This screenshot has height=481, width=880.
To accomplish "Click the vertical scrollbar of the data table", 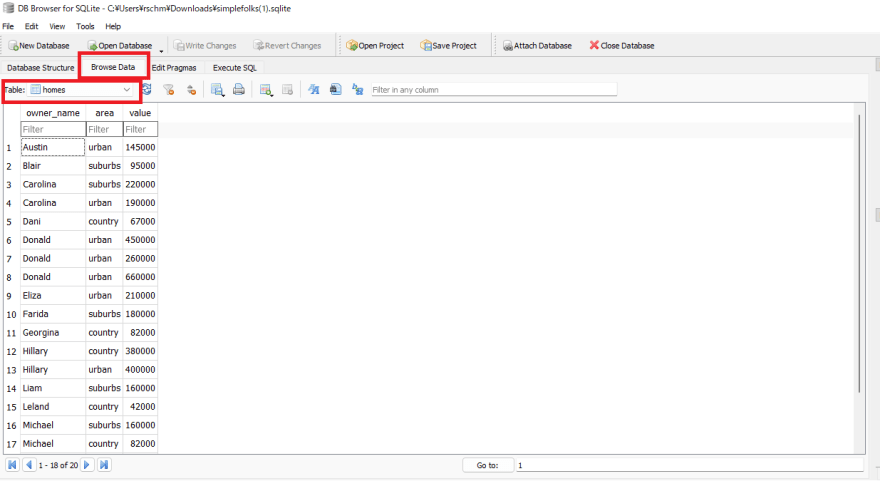I will click(x=859, y=253).
